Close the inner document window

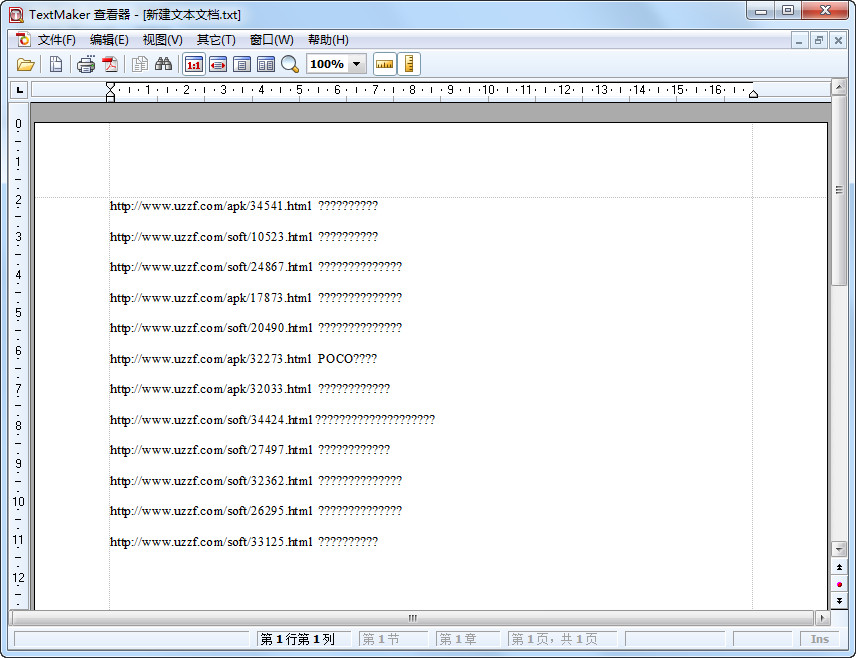click(838, 40)
